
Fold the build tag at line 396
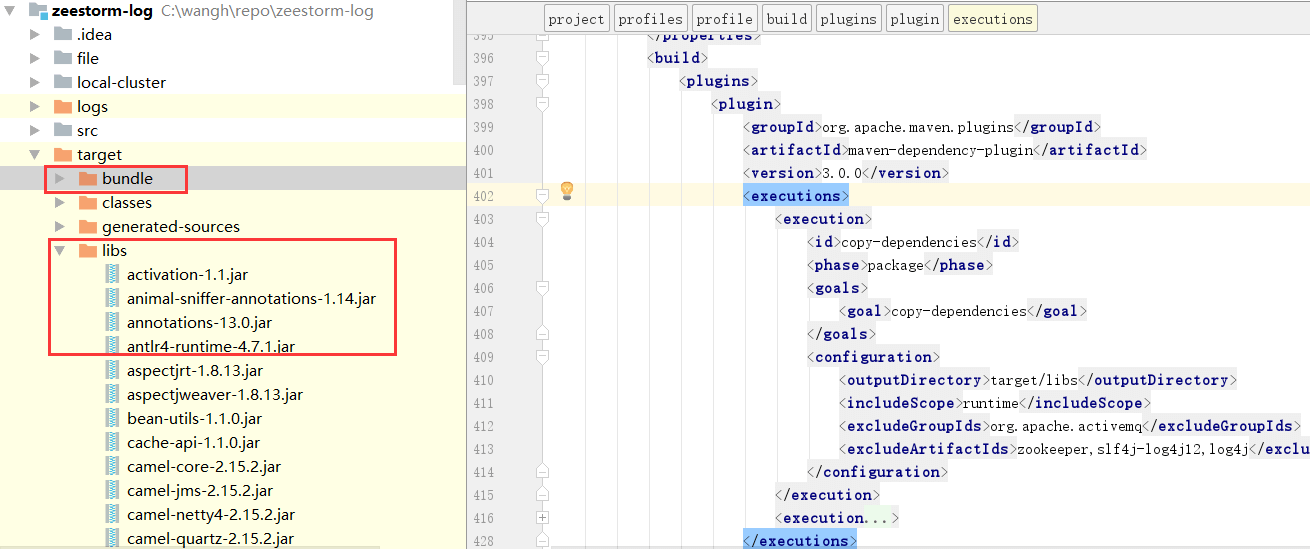point(543,57)
